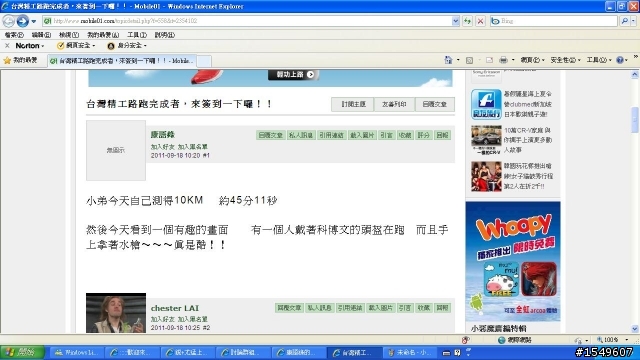Click the Print icon in command bar
This screenshot has width=640, height=360.
[x=503, y=60]
